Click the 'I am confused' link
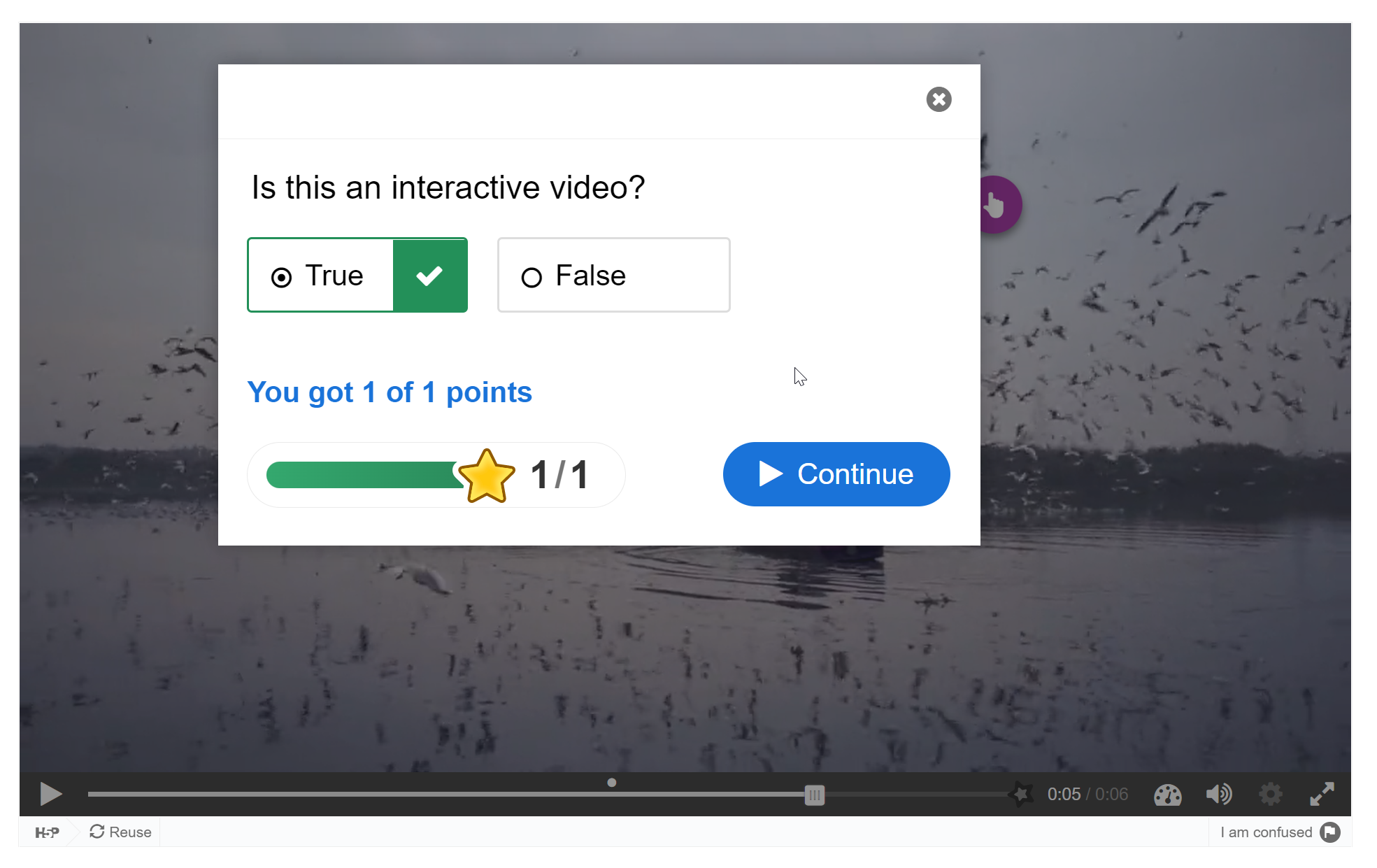Viewport: 1377px width, 868px height. [x=1266, y=832]
